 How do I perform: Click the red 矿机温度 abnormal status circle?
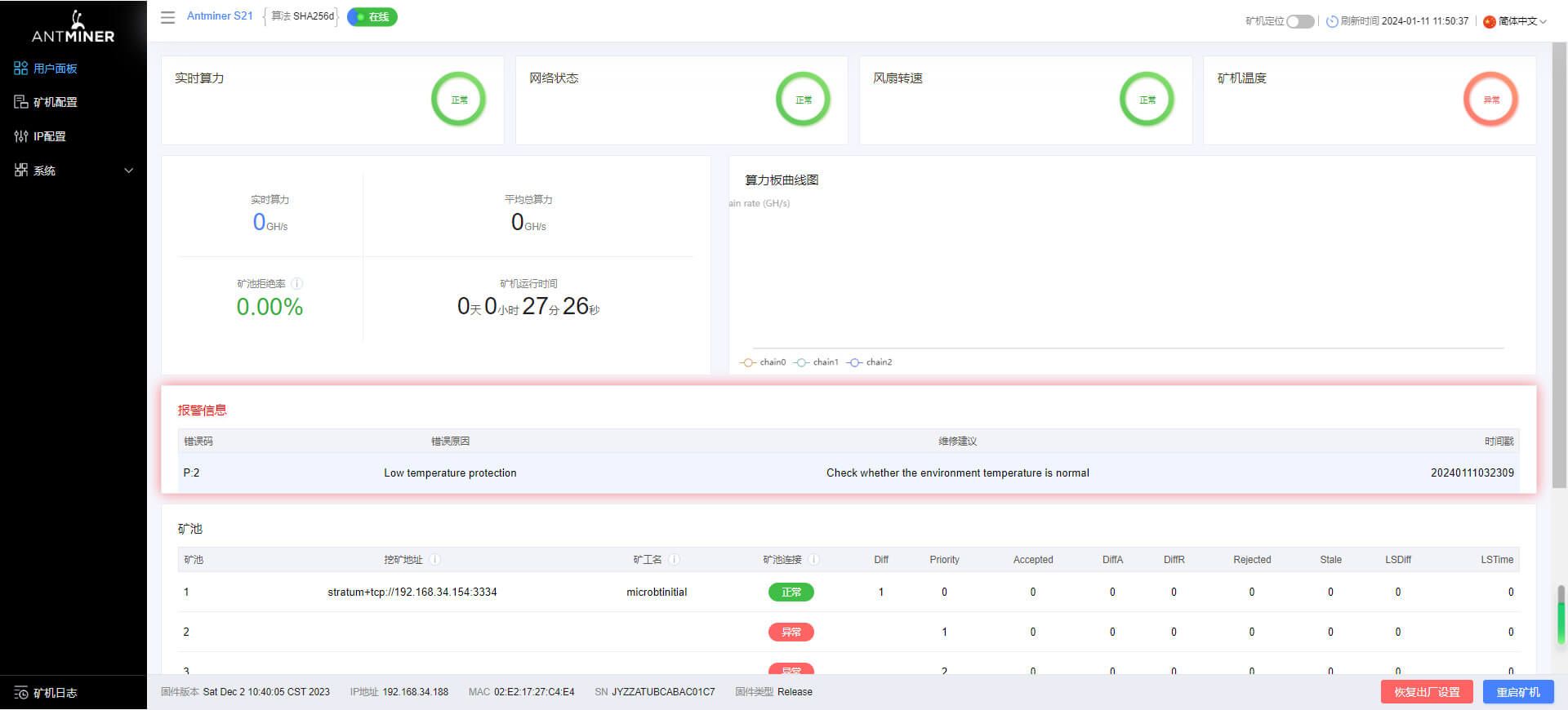click(1490, 100)
